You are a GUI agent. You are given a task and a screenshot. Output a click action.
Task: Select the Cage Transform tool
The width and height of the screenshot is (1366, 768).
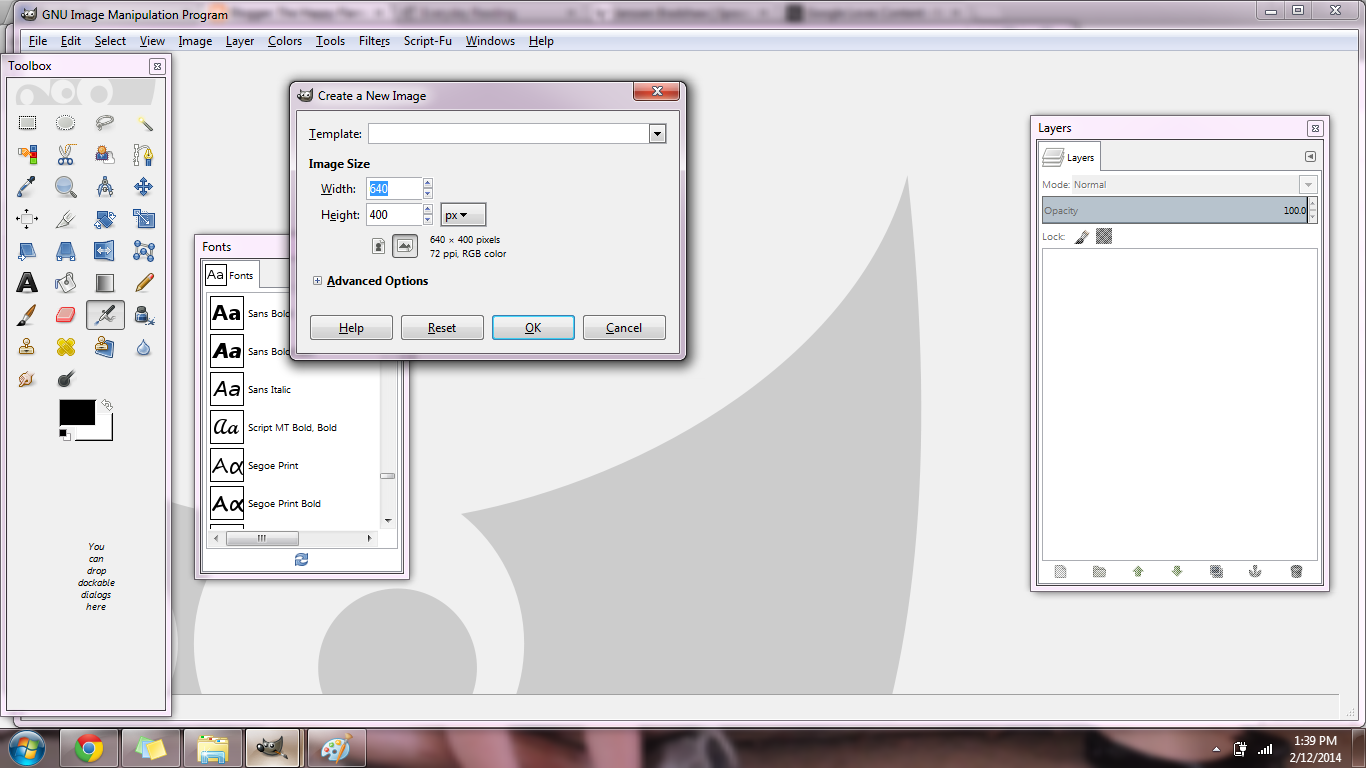click(144, 251)
